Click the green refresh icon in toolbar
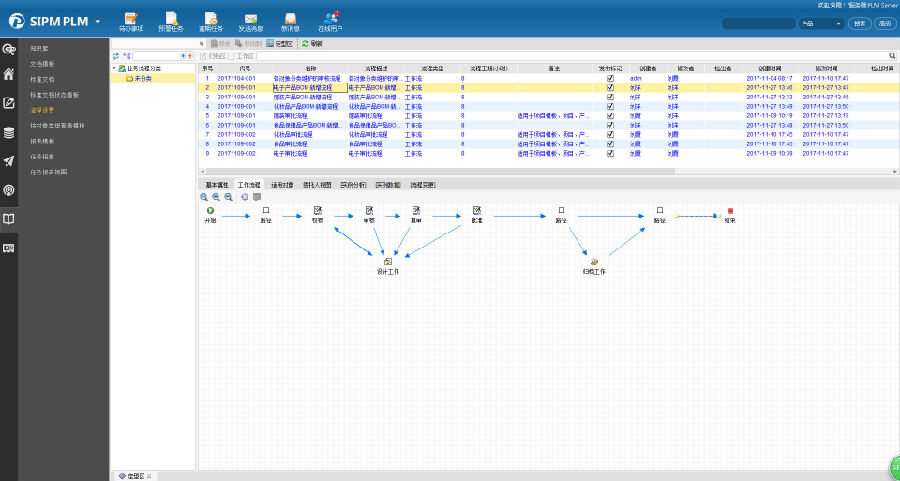 [x=304, y=44]
